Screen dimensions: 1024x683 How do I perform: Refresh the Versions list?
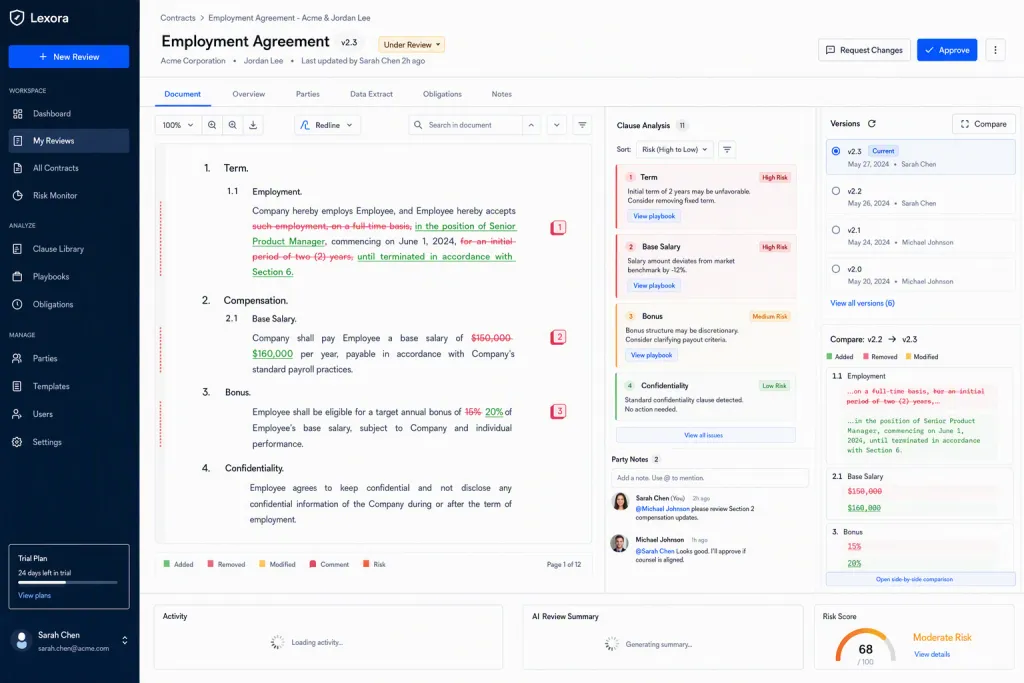[871, 123]
